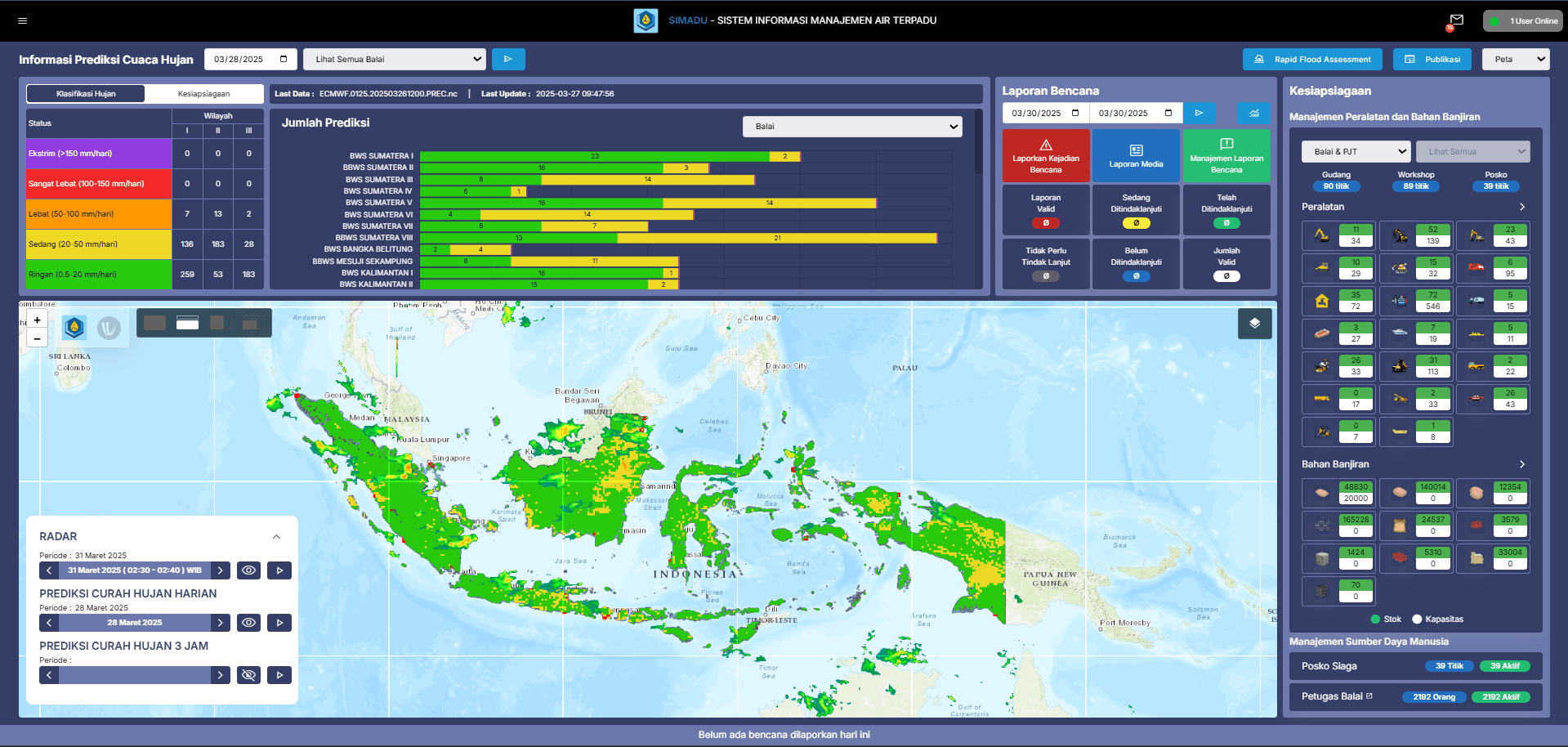
Task: Open the Laporan Bencana chart statistics icon
Action: pyautogui.click(x=1253, y=113)
